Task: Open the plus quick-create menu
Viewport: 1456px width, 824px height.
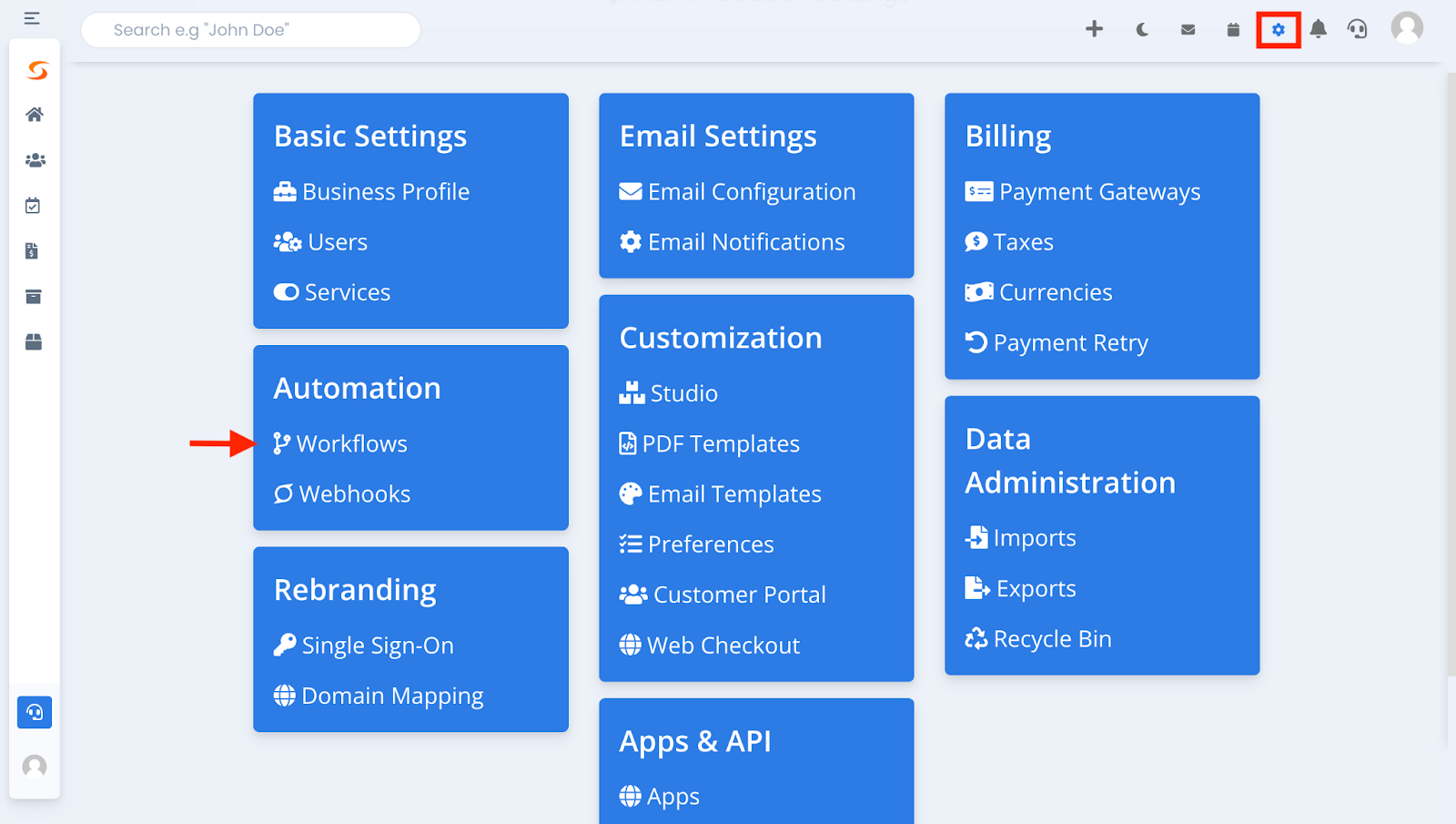Action: pos(1094,29)
